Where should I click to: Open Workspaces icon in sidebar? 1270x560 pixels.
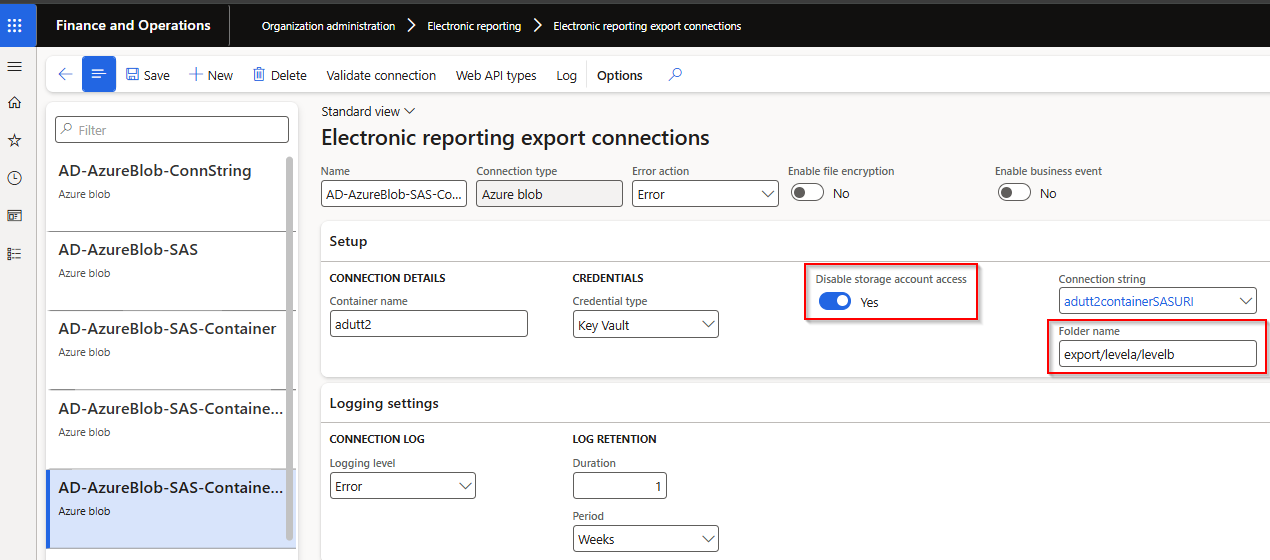click(x=15, y=215)
